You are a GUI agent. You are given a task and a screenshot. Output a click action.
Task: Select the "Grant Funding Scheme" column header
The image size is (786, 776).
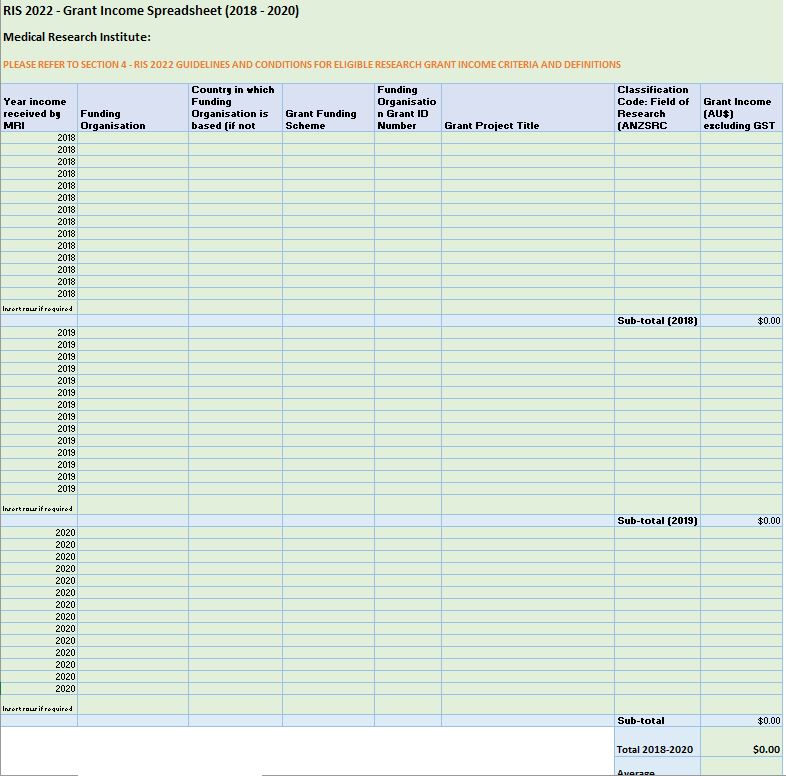pos(328,108)
